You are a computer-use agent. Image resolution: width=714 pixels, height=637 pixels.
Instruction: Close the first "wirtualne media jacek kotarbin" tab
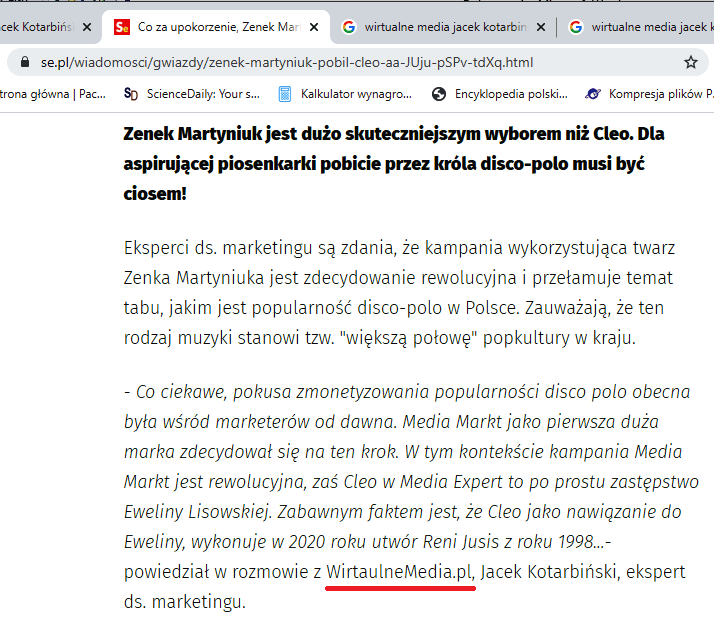541,27
